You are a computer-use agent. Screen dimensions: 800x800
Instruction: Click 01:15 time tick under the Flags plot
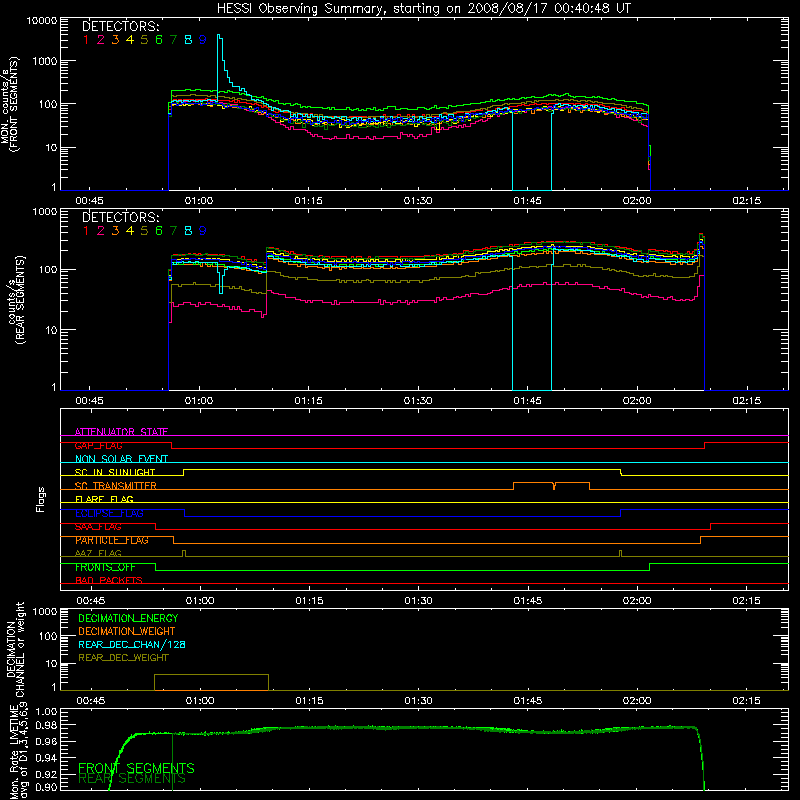[x=309, y=601]
